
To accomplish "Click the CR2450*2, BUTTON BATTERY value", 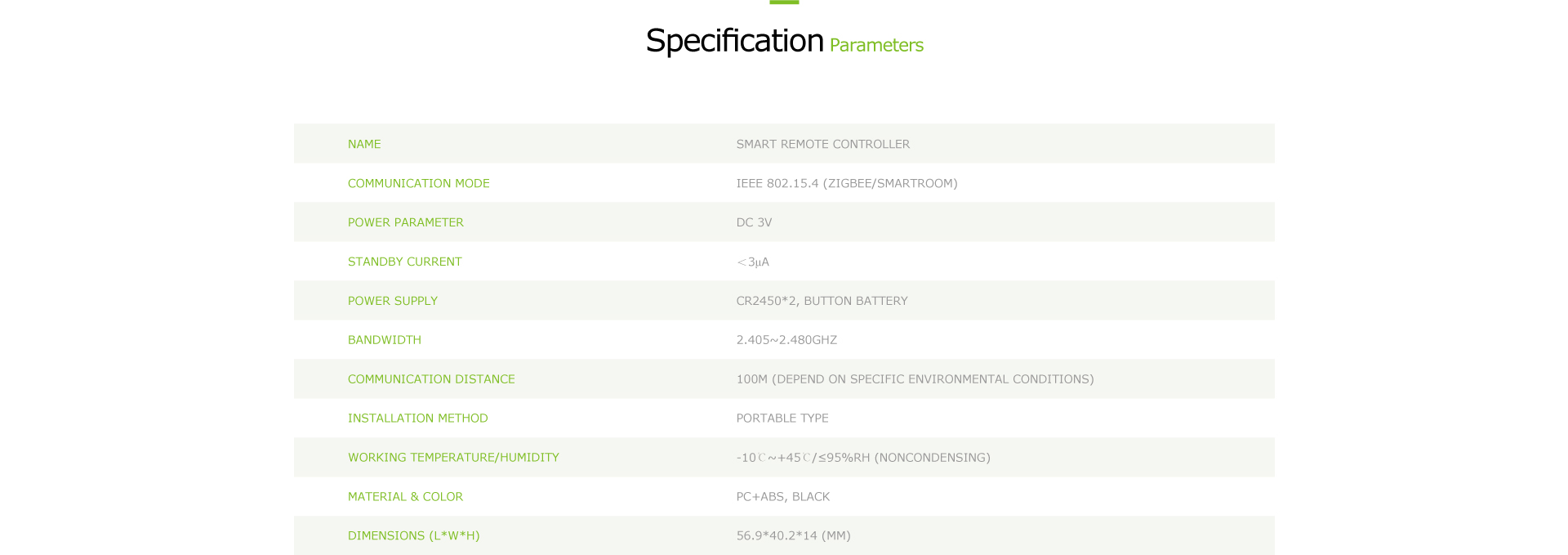I will coord(822,301).
